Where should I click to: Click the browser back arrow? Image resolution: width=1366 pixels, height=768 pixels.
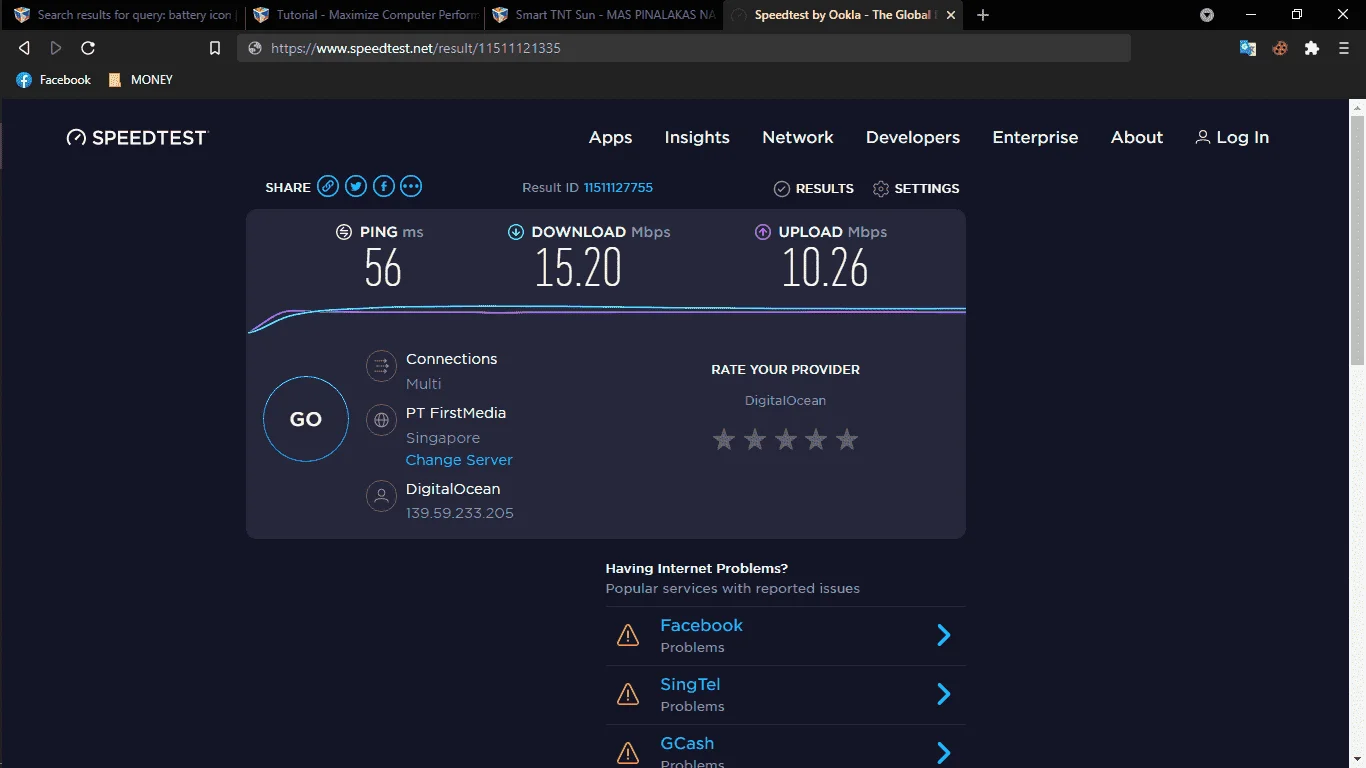(x=24, y=48)
